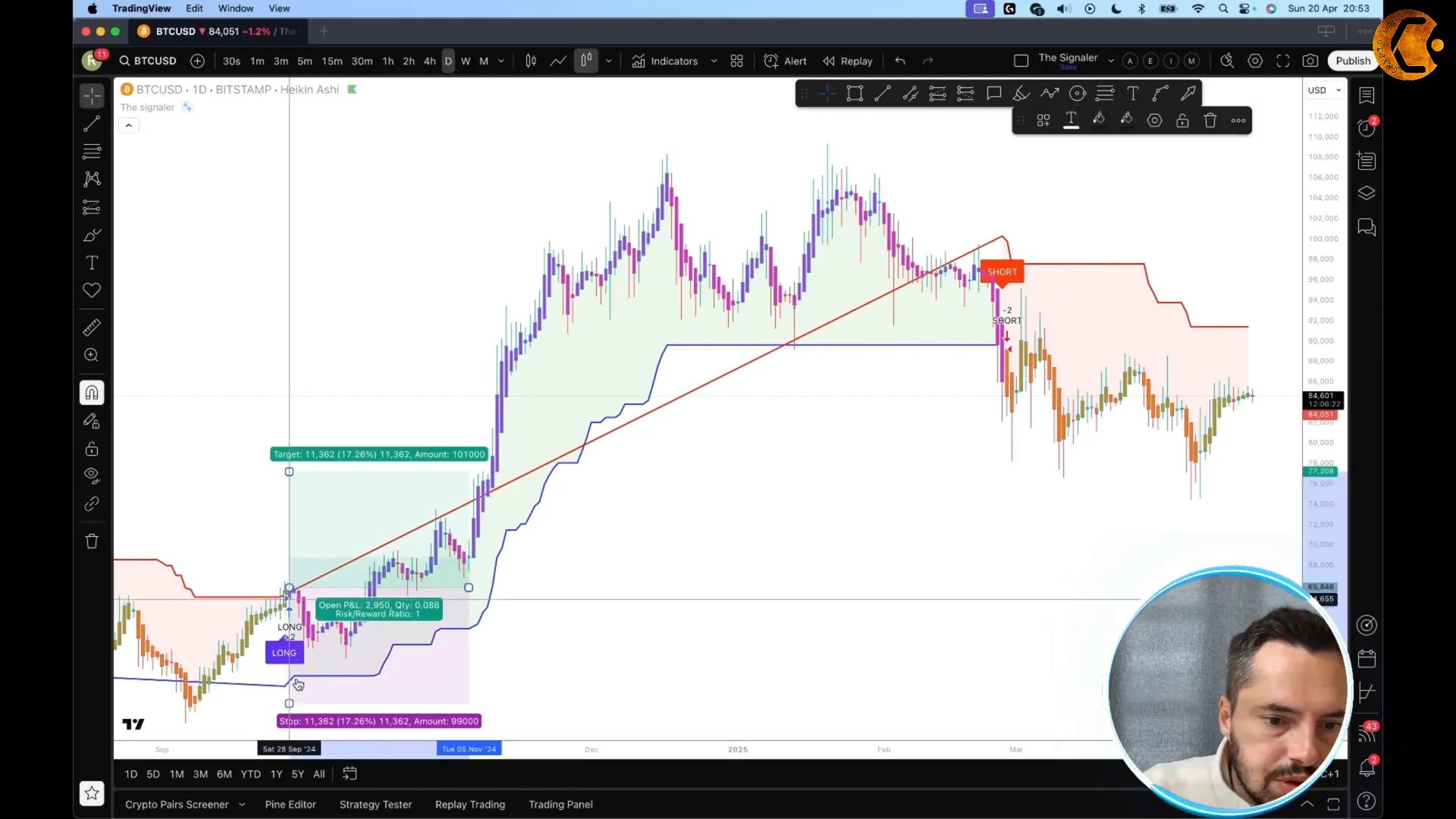Click the undo arrow
Image resolution: width=1456 pixels, height=819 pixels.
point(900,61)
